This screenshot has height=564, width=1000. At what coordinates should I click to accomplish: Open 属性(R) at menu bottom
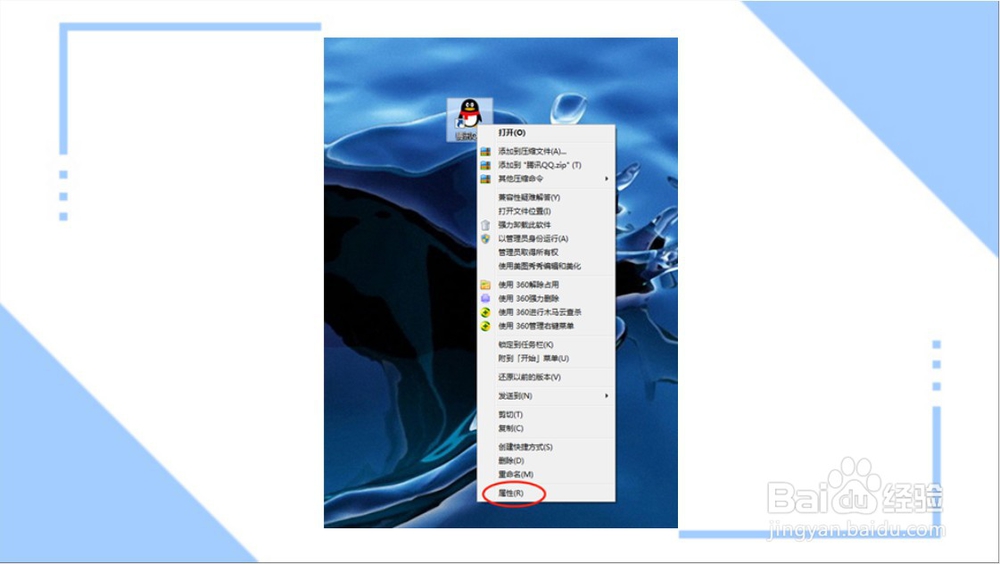pos(547,493)
